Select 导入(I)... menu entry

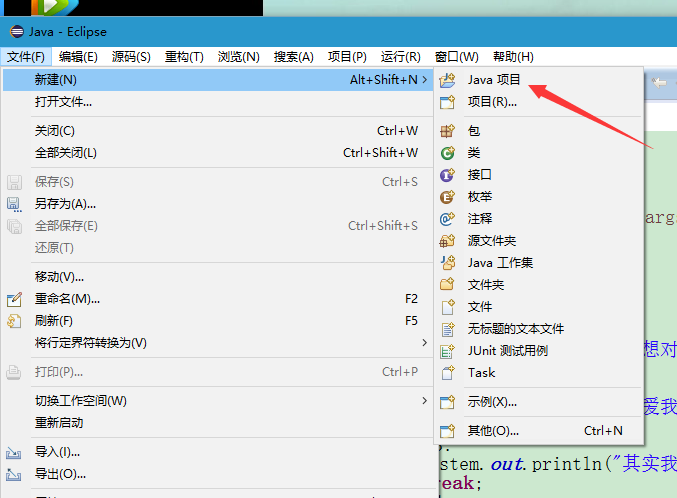218,452
